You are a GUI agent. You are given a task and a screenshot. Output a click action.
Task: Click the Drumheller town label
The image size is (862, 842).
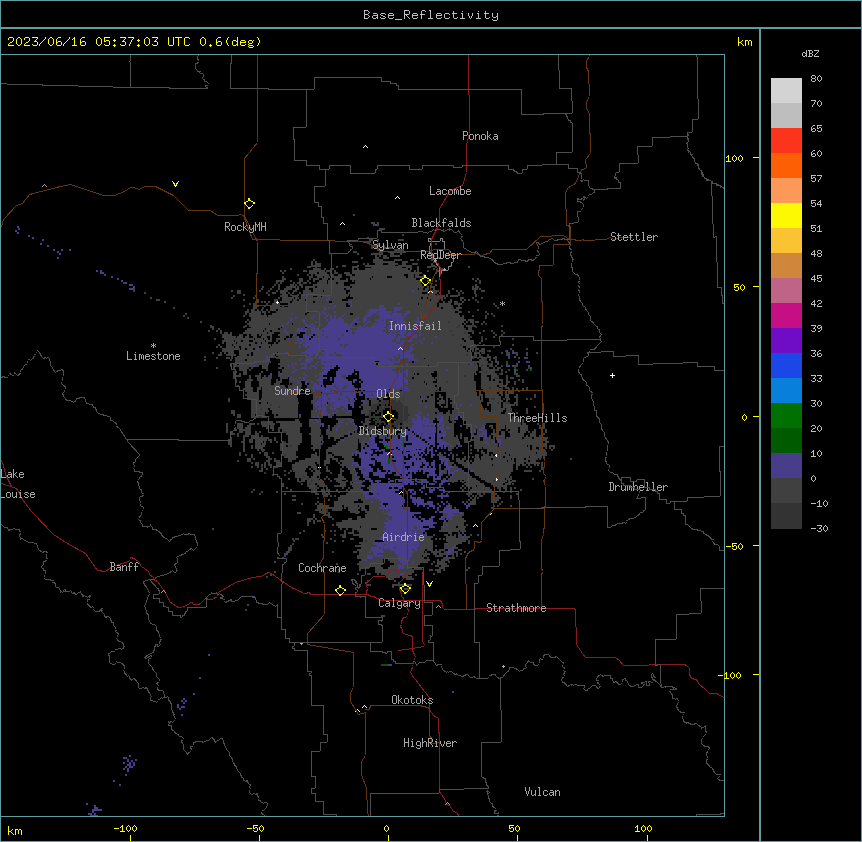(638, 487)
